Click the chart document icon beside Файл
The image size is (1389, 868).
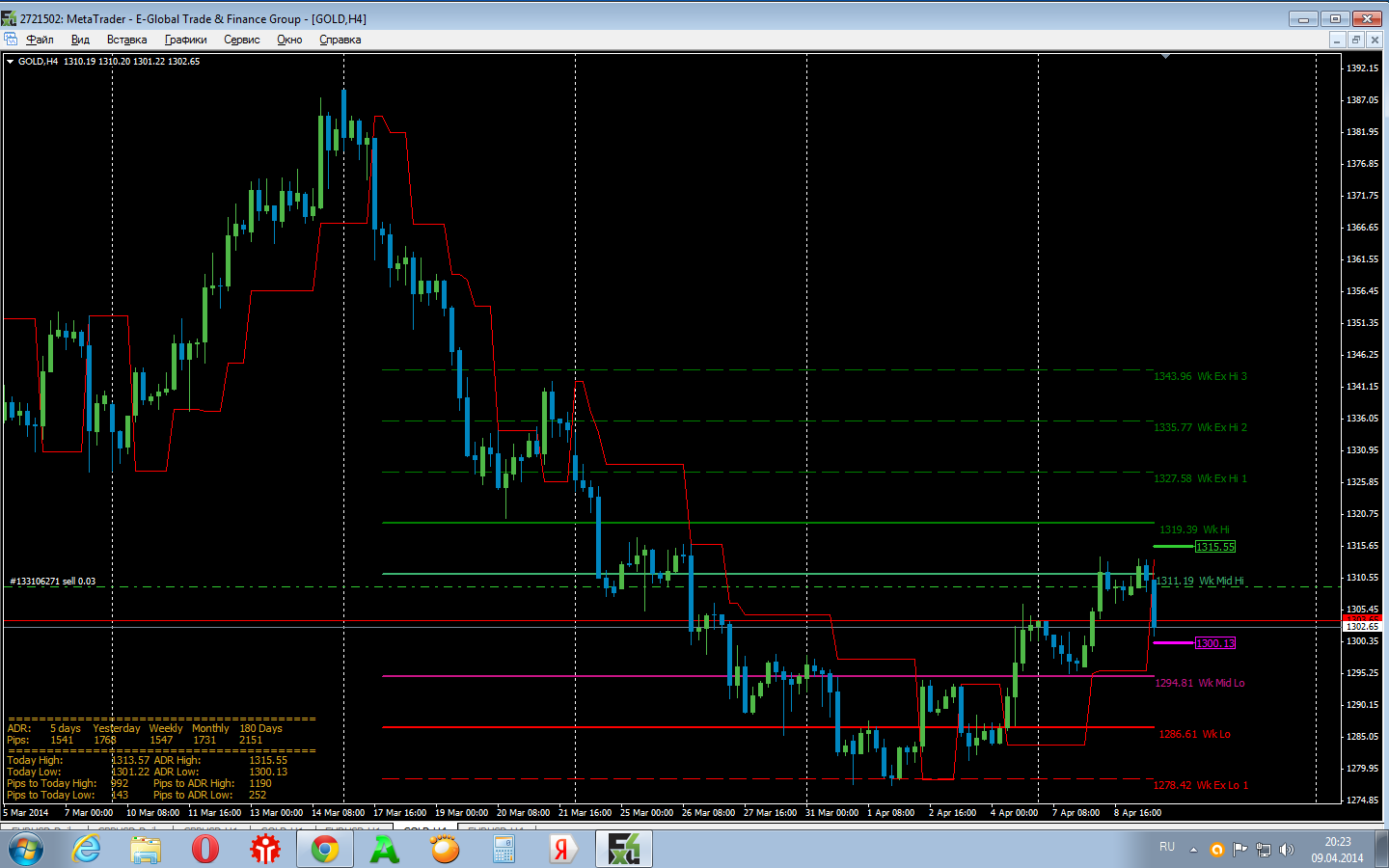11,40
